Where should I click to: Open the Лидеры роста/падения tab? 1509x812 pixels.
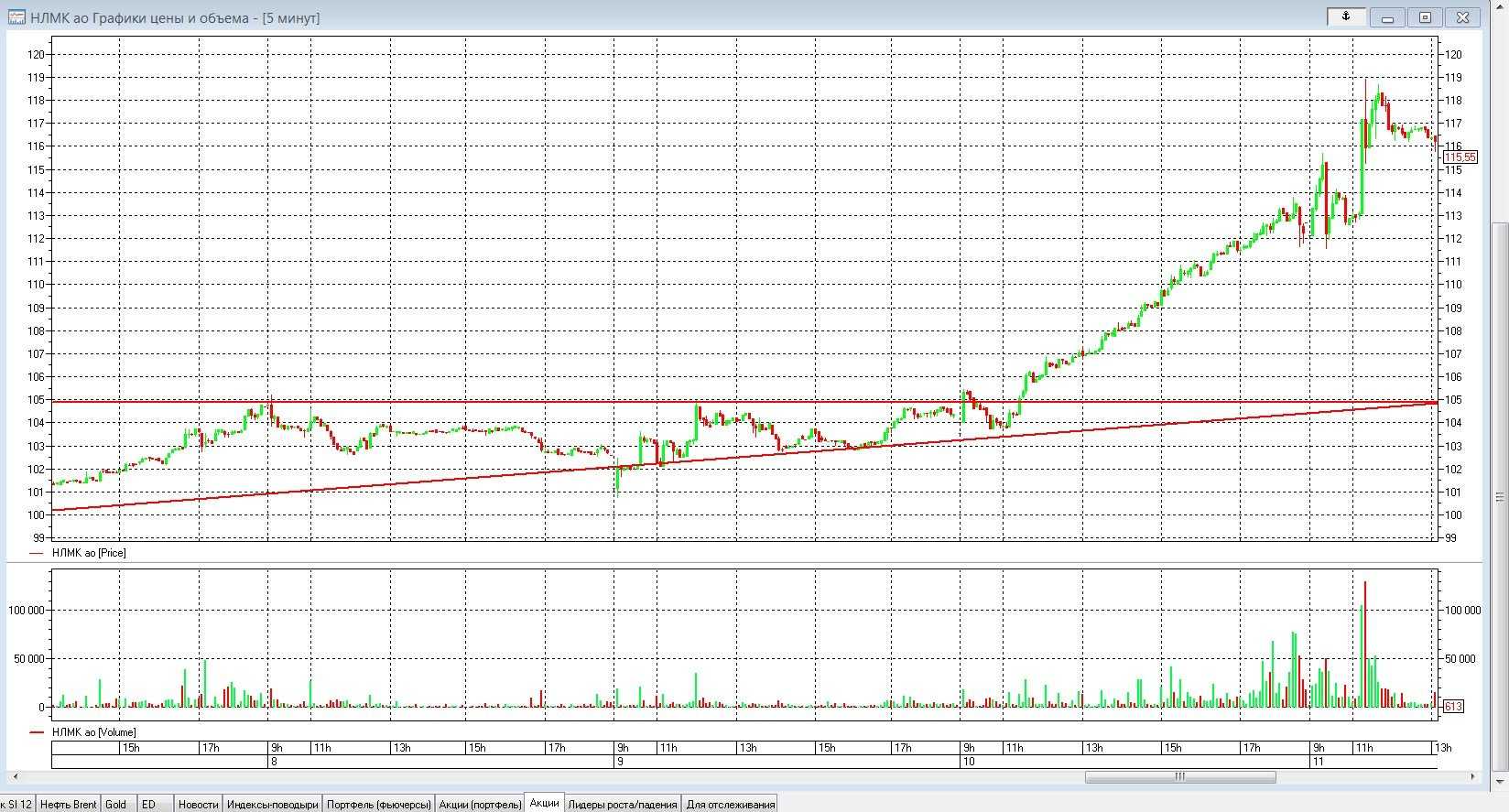click(623, 804)
